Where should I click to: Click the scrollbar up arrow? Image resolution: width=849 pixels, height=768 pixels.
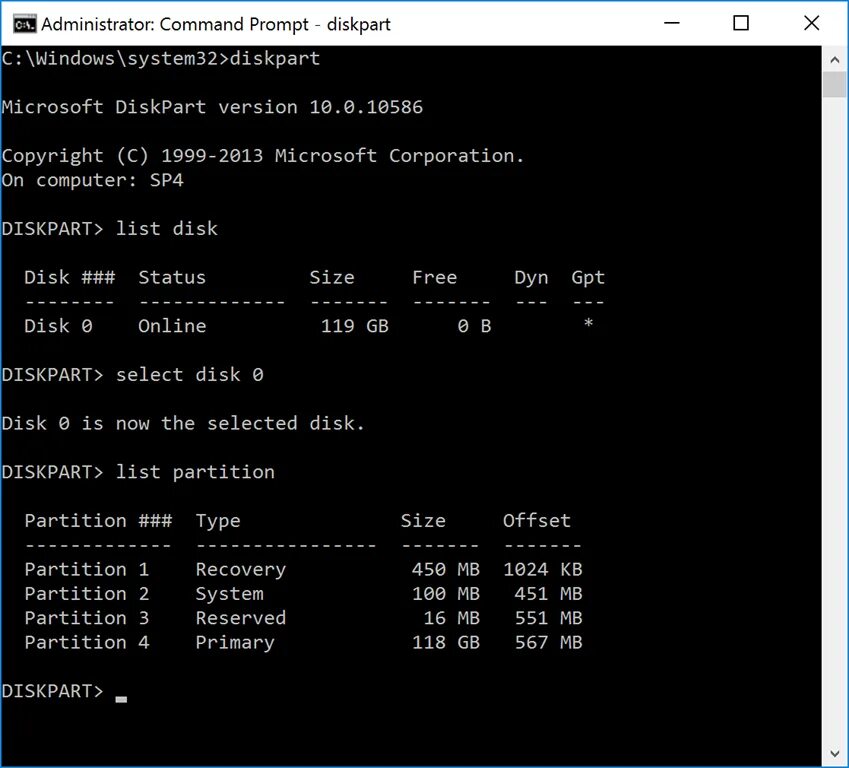834,60
